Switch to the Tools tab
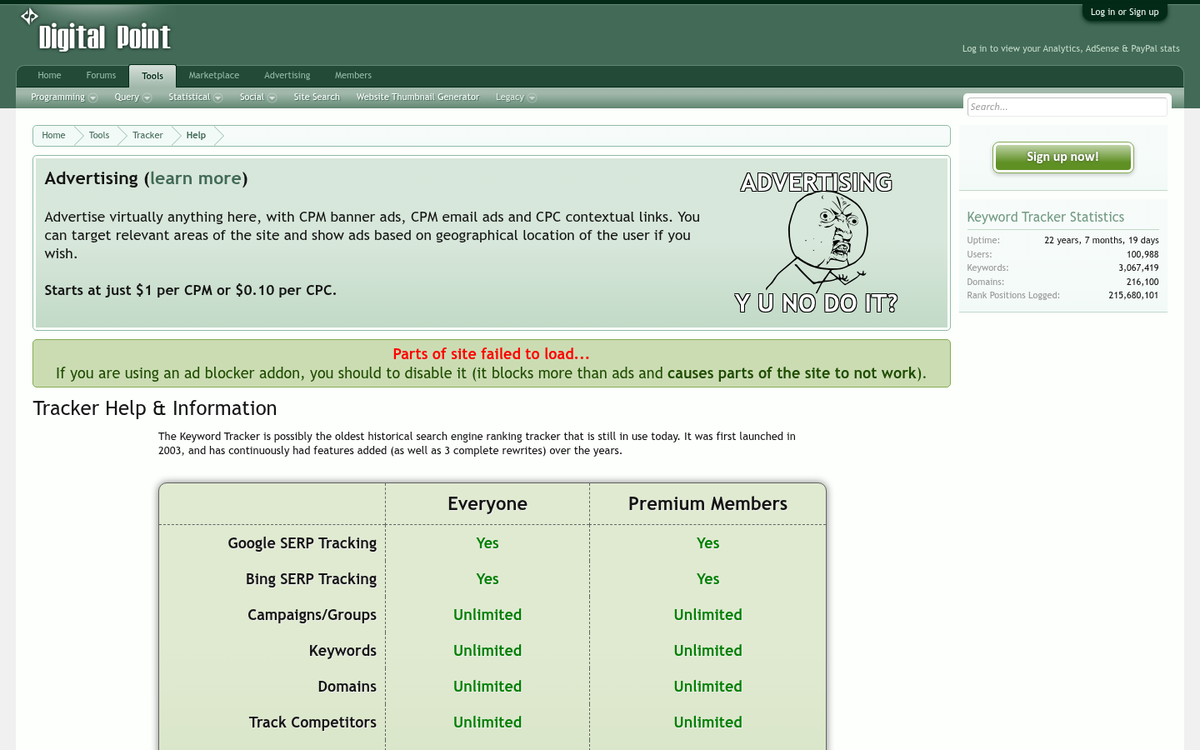 152,75
